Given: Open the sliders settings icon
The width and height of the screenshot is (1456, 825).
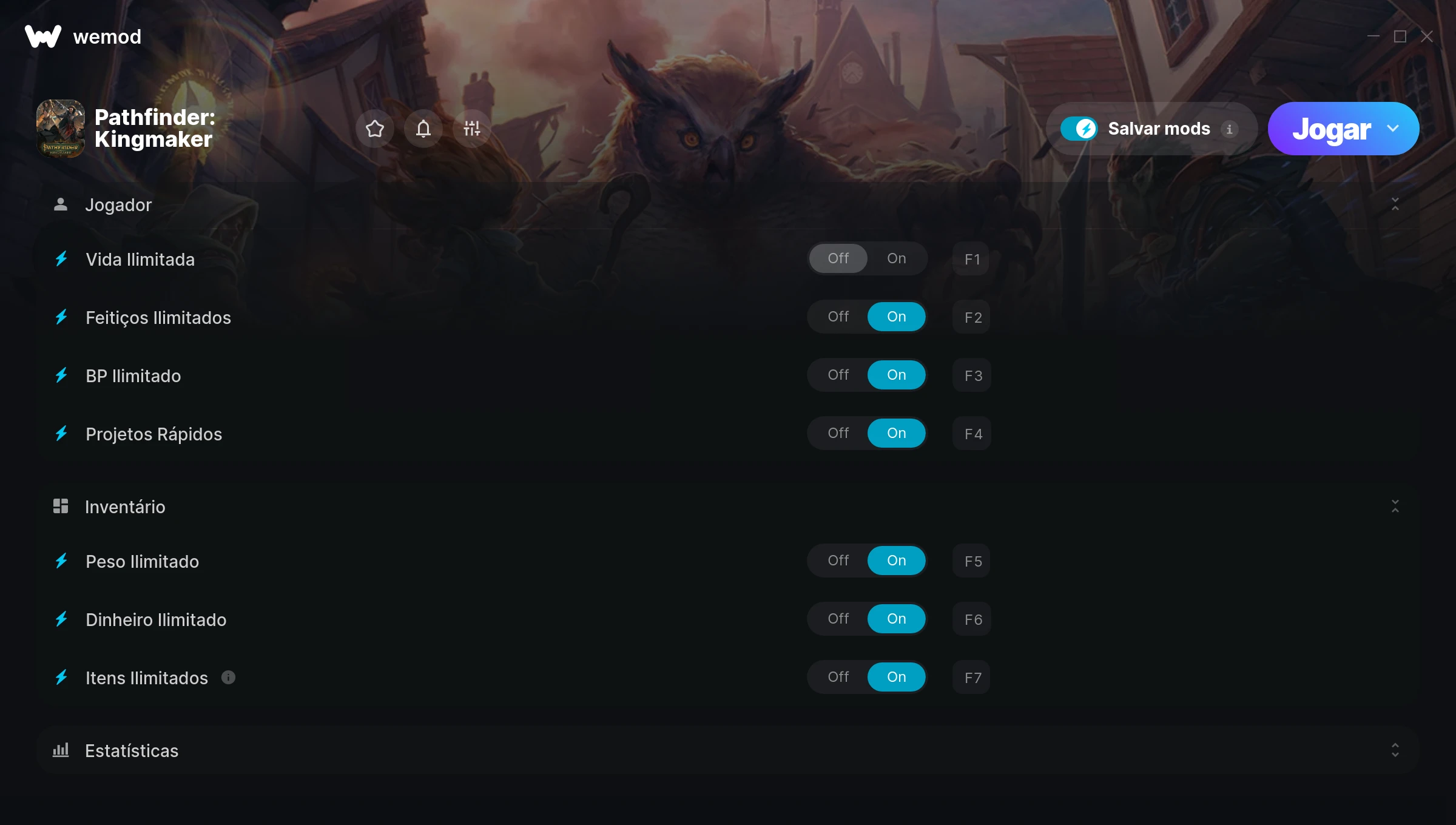Looking at the screenshot, I should click(x=472, y=129).
